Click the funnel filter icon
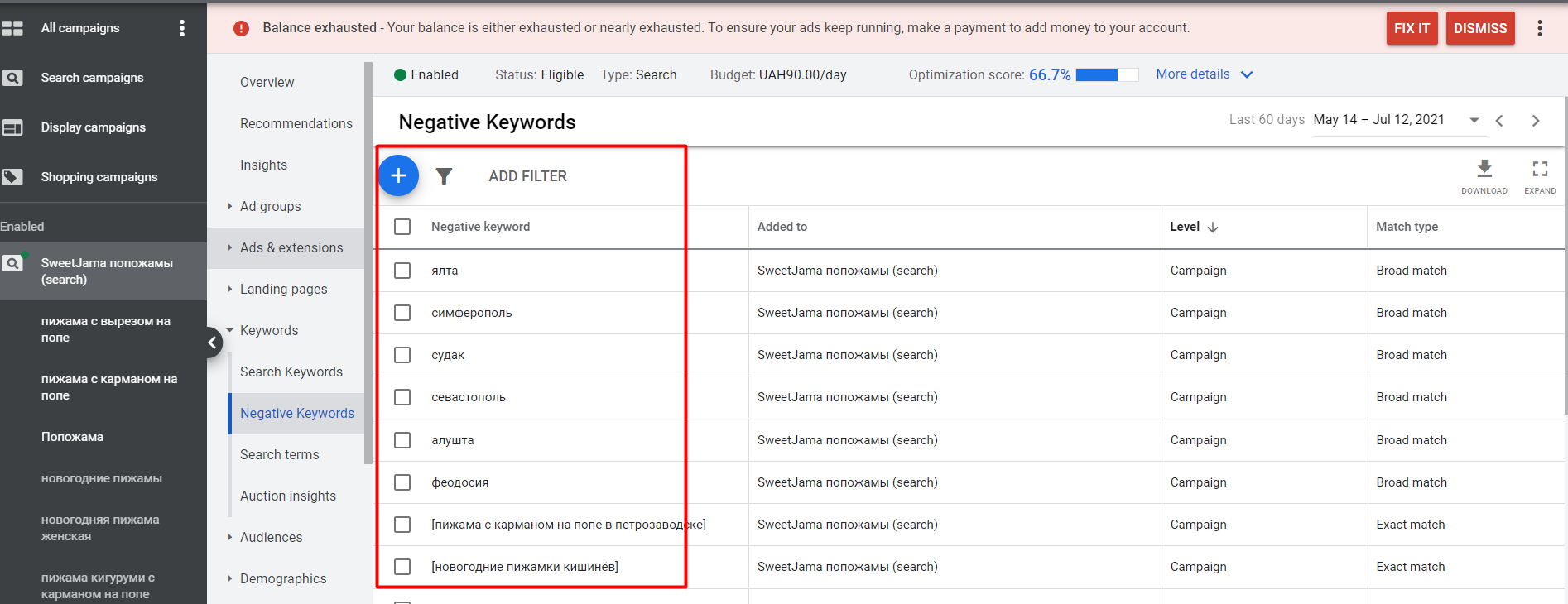Viewport: 1568px width, 604px height. 444,176
